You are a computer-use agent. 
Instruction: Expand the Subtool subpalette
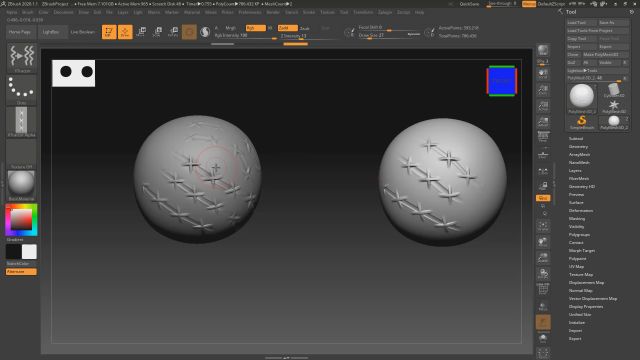click(576, 139)
